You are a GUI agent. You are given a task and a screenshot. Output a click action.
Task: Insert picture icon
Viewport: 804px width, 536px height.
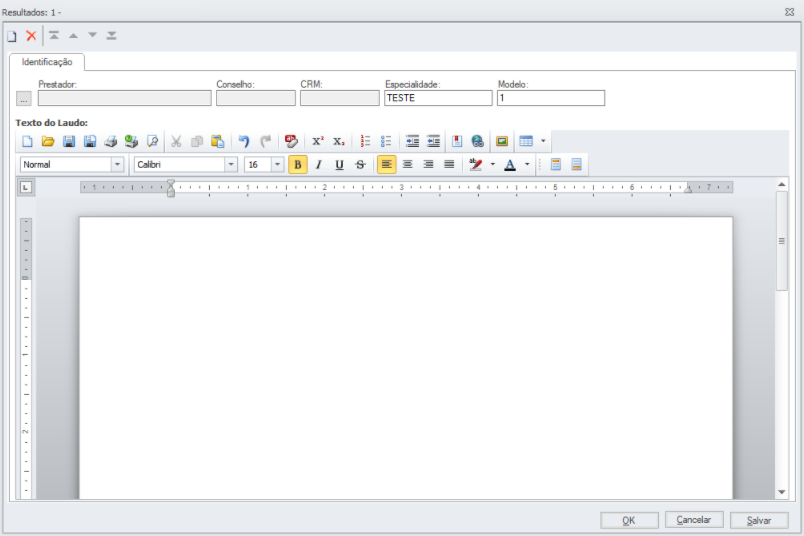[502, 141]
